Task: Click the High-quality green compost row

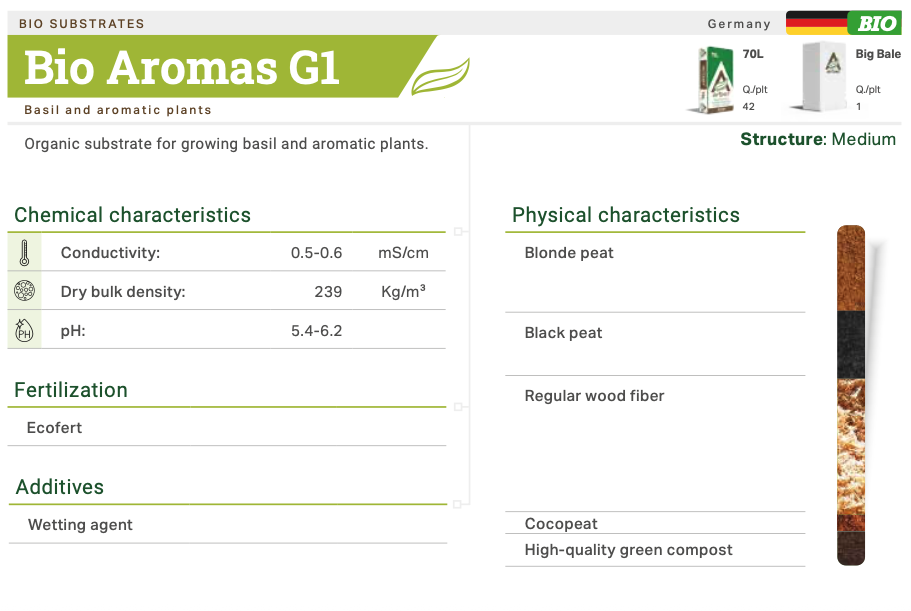Action: point(628,550)
